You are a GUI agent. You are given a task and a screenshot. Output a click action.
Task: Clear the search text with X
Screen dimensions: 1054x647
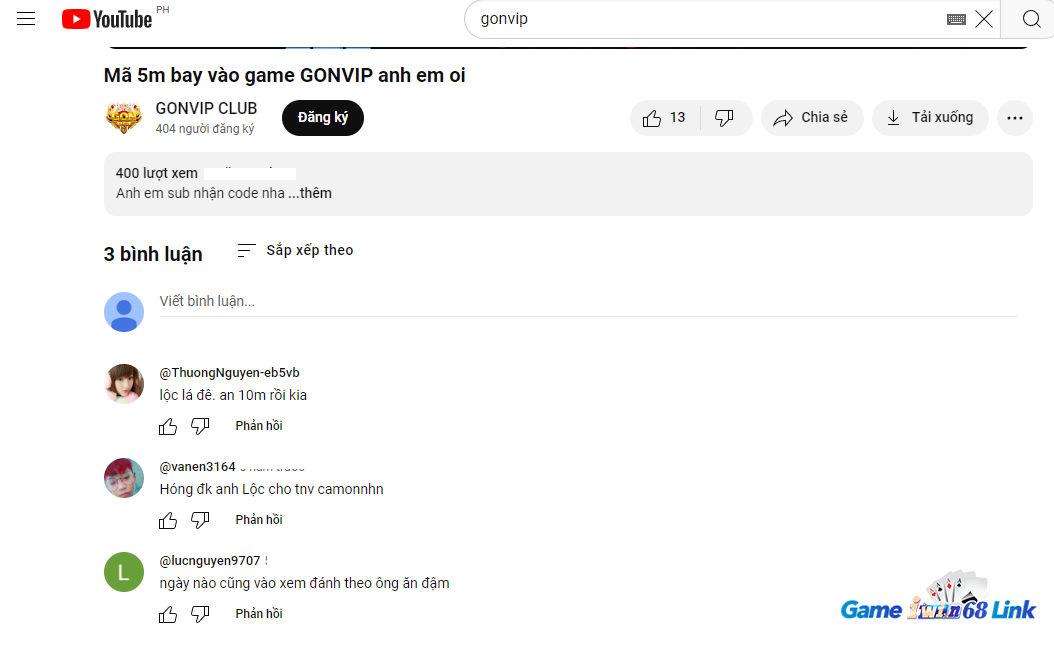coord(984,19)
